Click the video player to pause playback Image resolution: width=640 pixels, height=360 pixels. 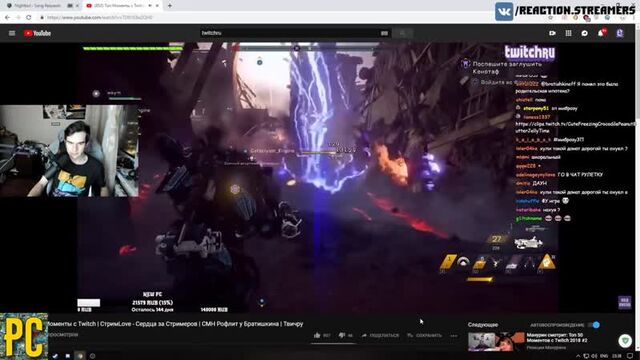(318, 178)
